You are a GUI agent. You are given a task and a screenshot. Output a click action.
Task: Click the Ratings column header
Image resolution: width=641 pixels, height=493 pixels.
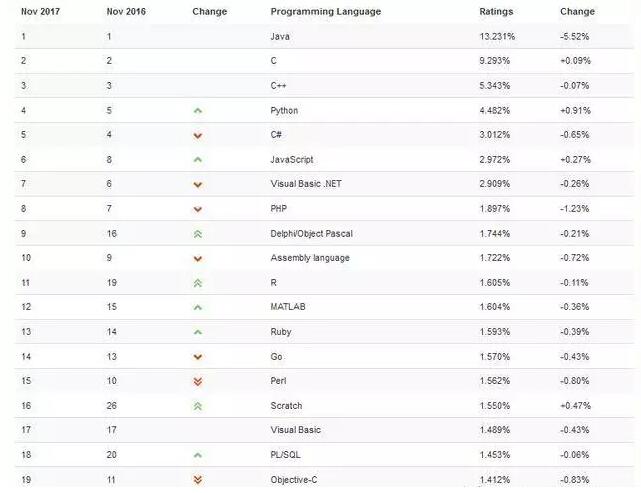tap(496, 12)
